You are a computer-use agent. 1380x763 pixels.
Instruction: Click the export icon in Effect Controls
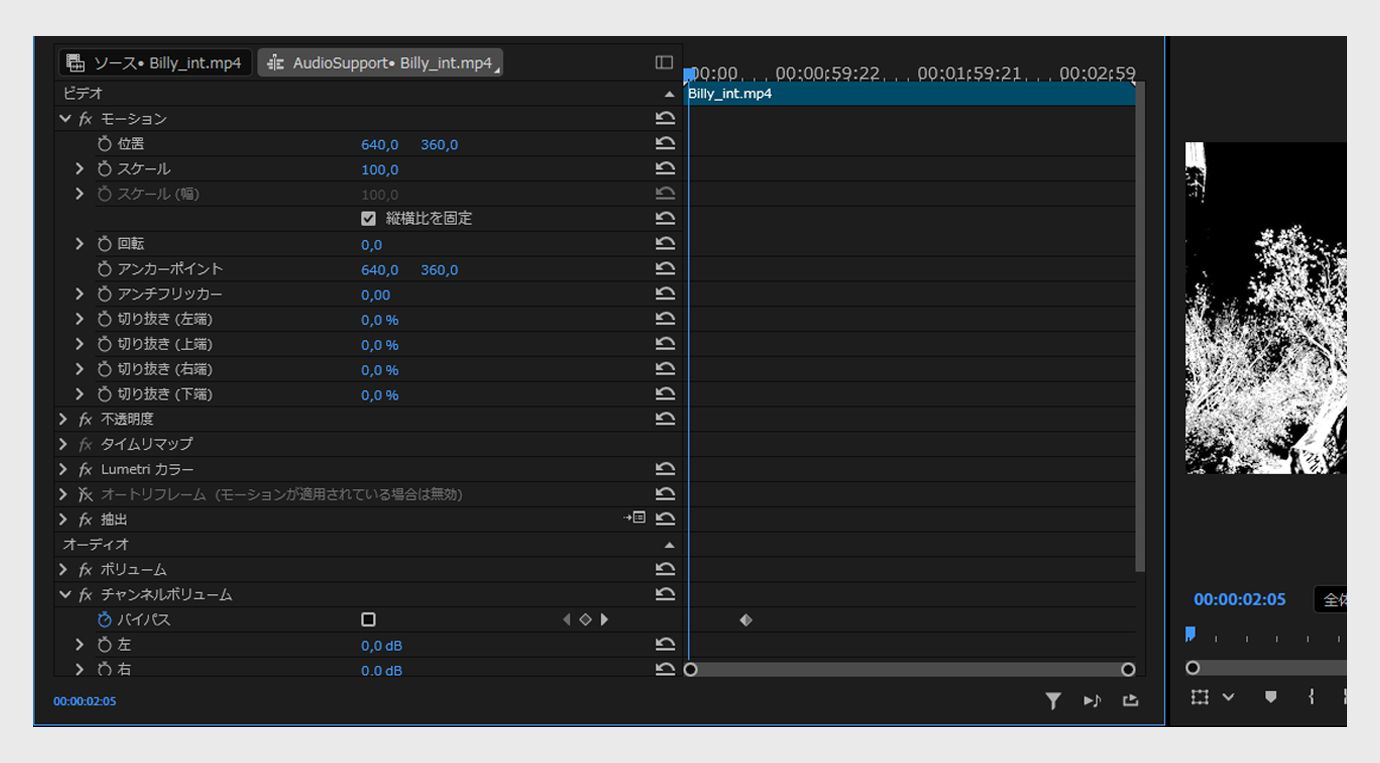(1130, 701)
